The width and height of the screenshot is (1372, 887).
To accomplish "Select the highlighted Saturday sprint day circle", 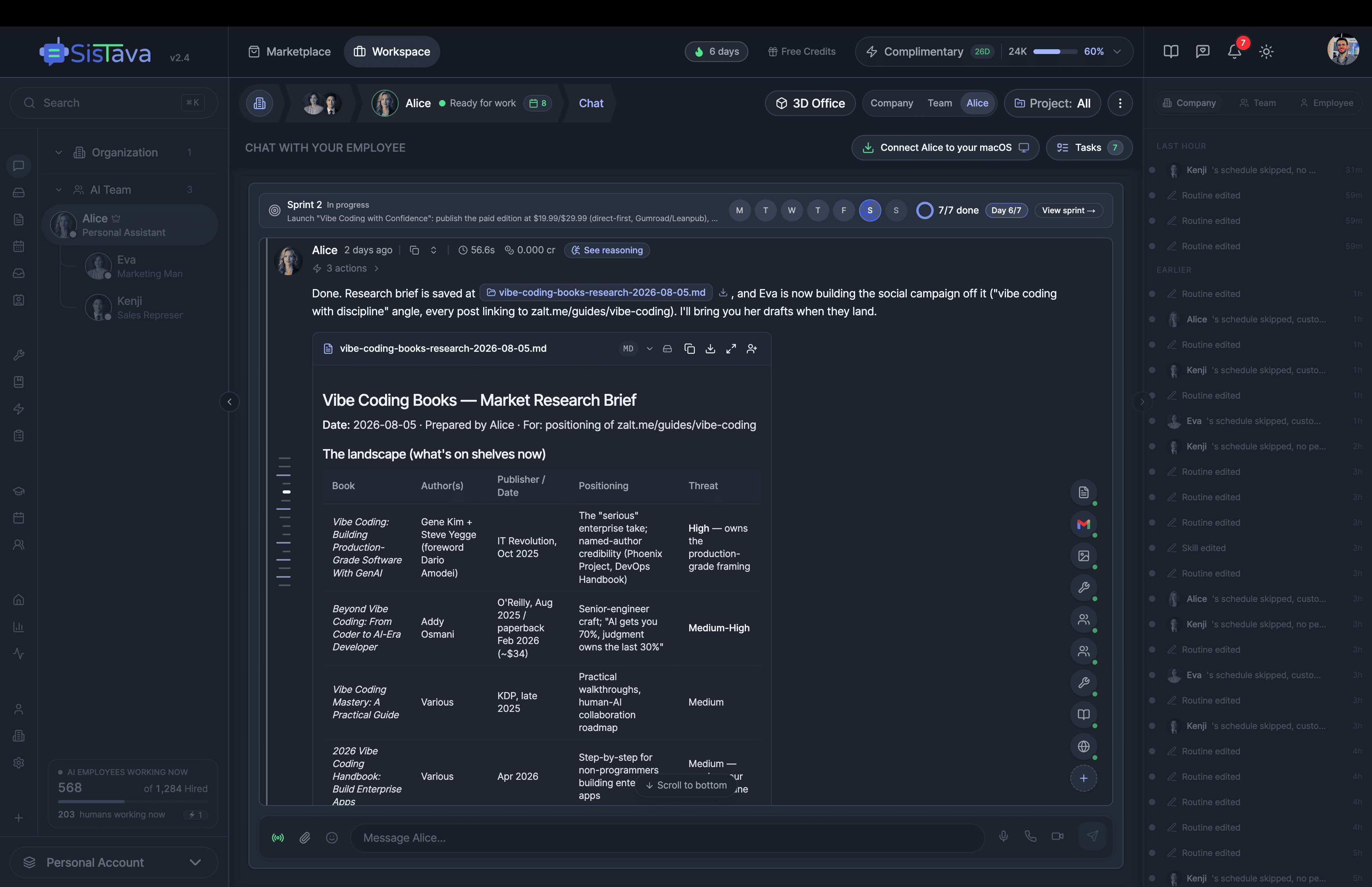I will (x=869, y=210).
